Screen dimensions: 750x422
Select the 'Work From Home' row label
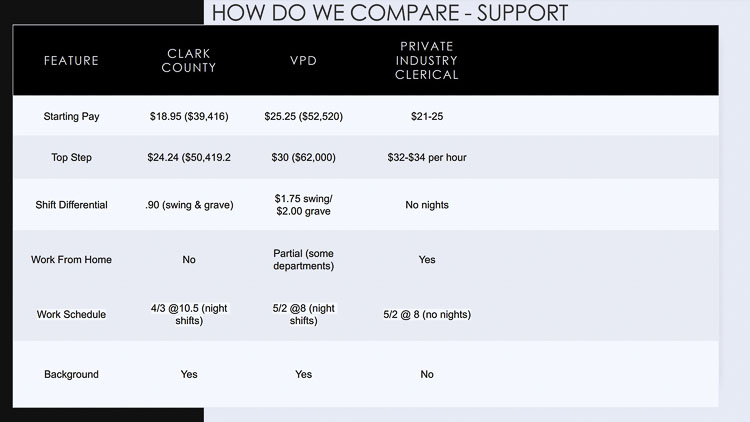tap(71, 260)
